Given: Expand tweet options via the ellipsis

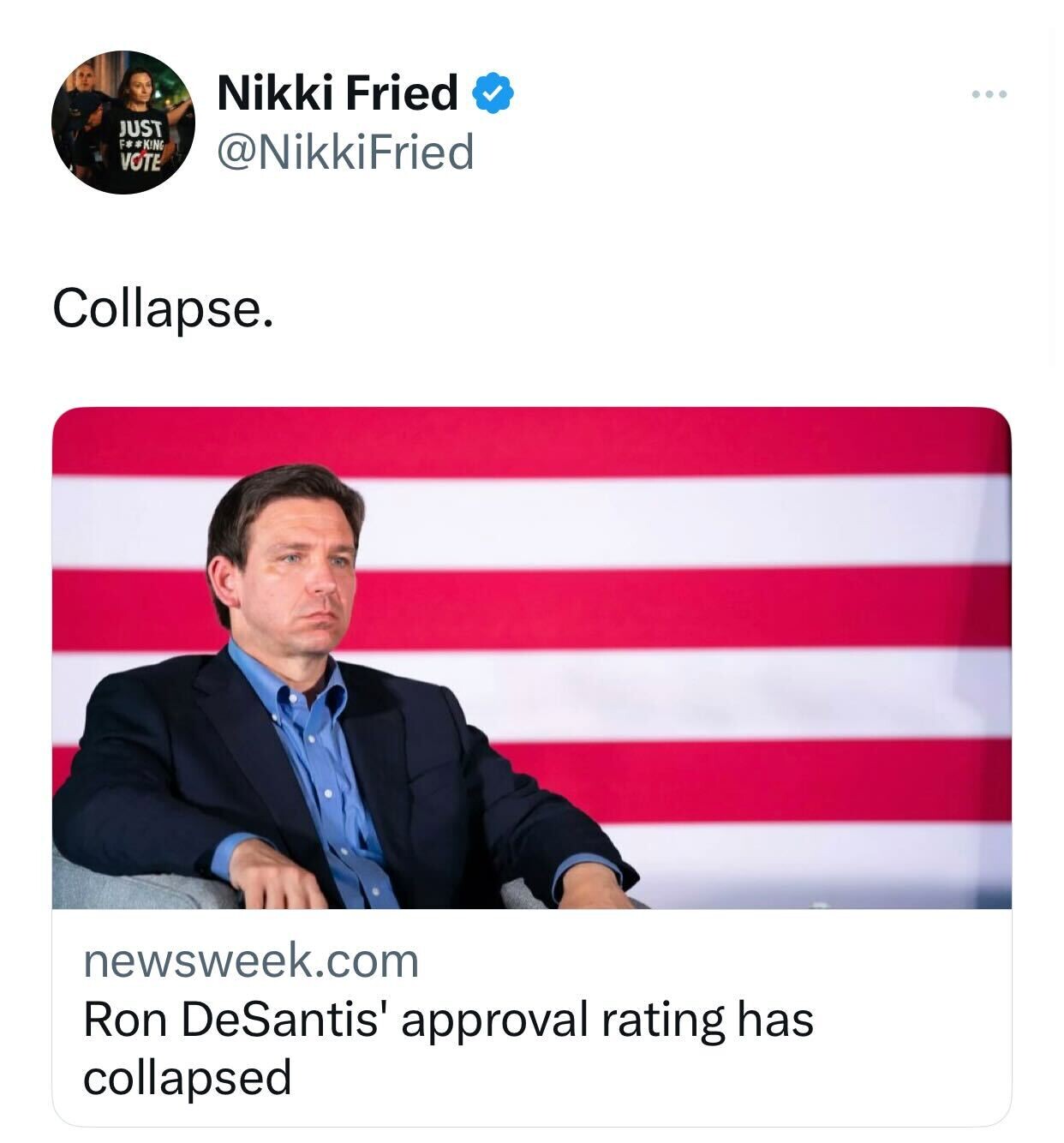Looking at the screenshot, I should 990,93.
